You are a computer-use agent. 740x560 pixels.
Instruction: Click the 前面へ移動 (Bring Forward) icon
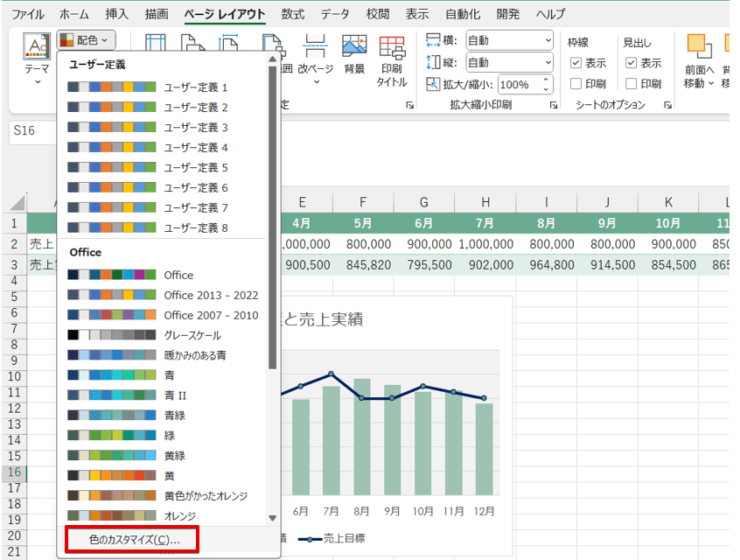pyautogui.click(x=698, y=48)
